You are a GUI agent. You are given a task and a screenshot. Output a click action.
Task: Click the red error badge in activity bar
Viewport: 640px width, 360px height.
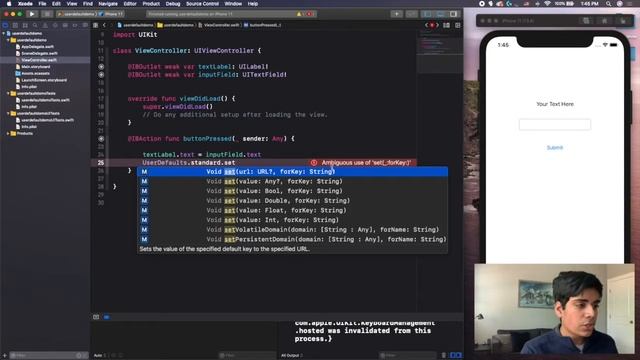tap(309, 14)
